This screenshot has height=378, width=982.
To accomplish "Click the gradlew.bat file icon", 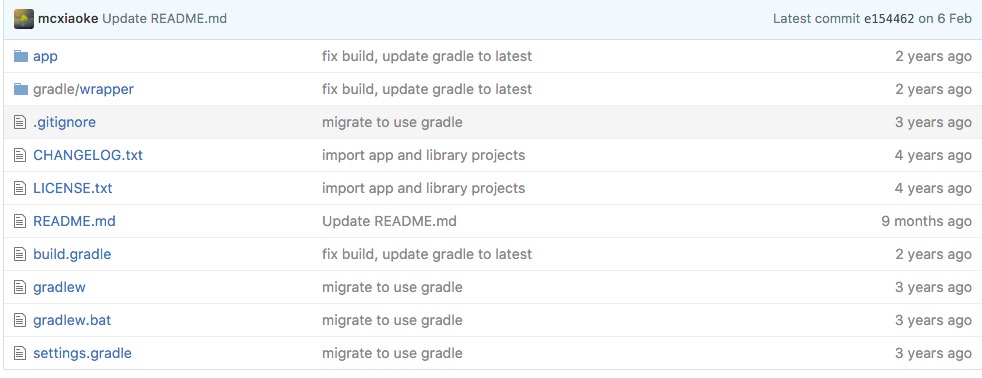I will pyautogui.click(x=20, y=320).
